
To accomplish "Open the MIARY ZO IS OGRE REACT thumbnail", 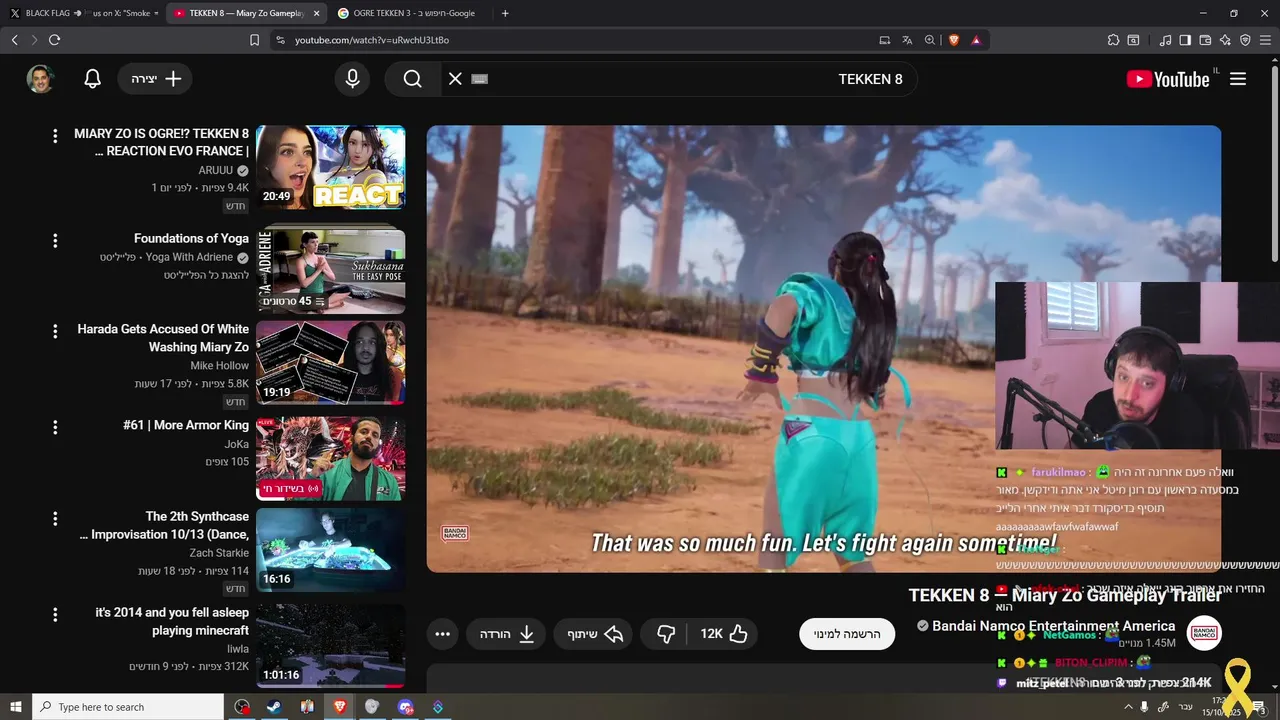I will tap(330, 167).
